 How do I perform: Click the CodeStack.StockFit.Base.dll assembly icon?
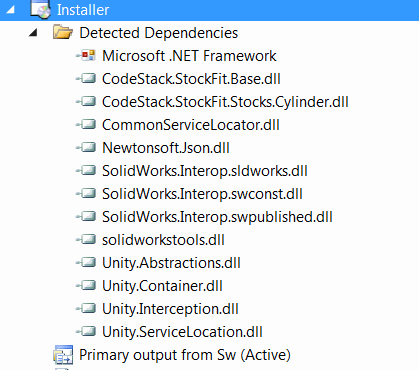[86, 79]
